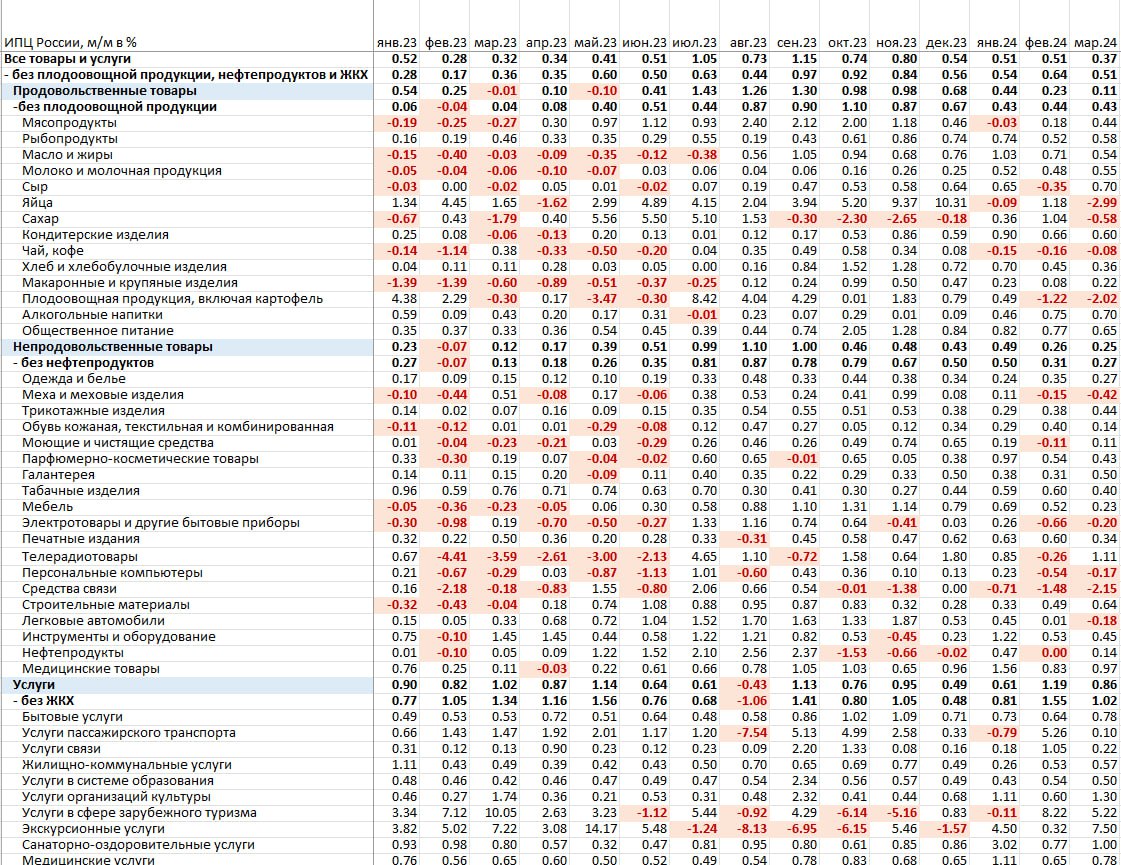Click the 'авг.23' column header
This screenshot has width=1121, height=865.
(748, 43)
